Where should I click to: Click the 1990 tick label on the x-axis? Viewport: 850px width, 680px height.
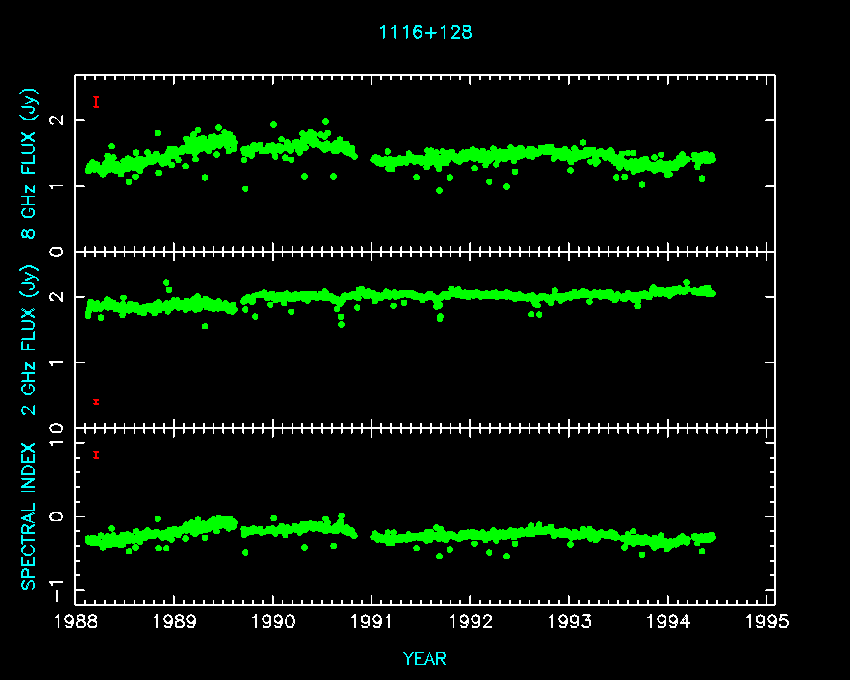pyautogui.click(x=274, y=622)
